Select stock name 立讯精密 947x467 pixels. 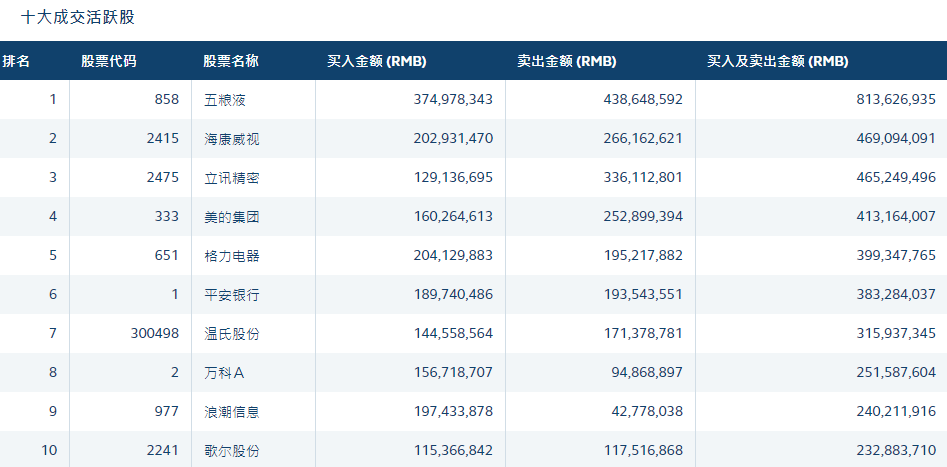(232, 178)
